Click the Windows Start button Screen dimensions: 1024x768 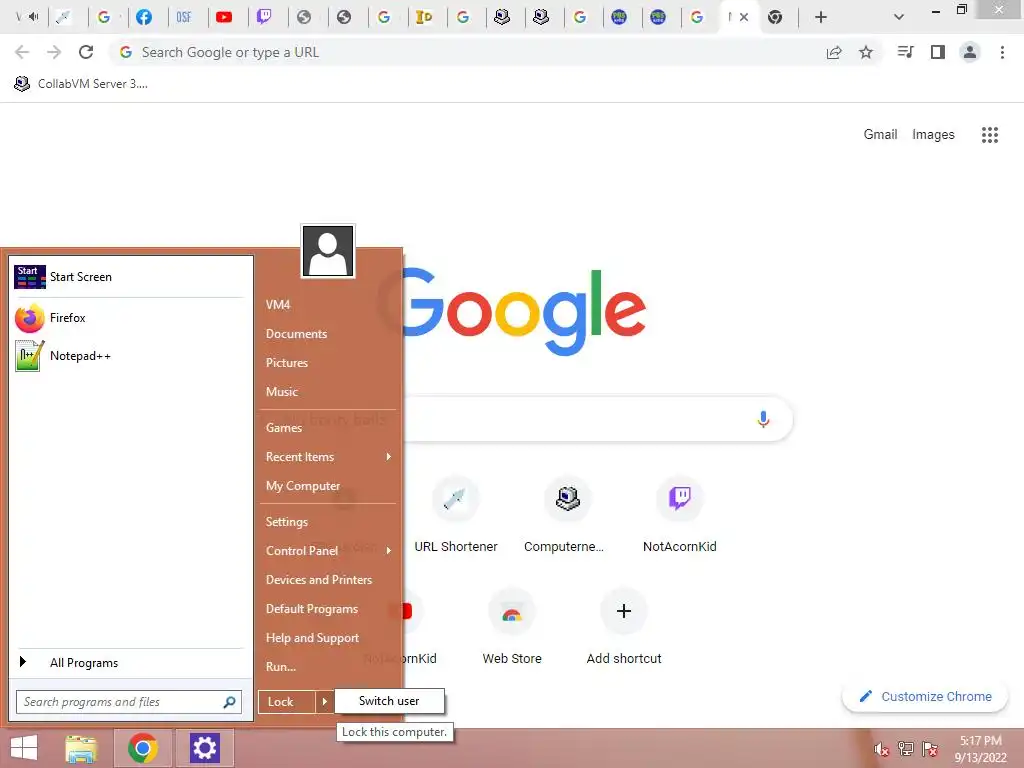tap(24, 748)
